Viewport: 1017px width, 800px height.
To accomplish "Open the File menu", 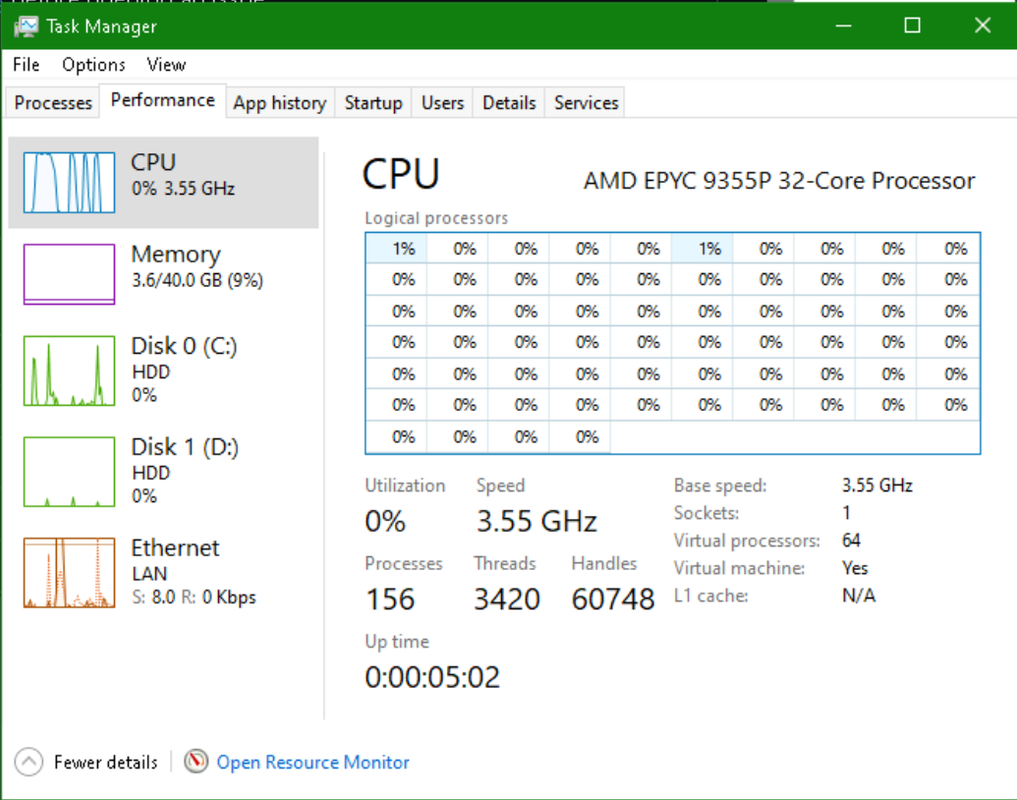I will 26,65.
